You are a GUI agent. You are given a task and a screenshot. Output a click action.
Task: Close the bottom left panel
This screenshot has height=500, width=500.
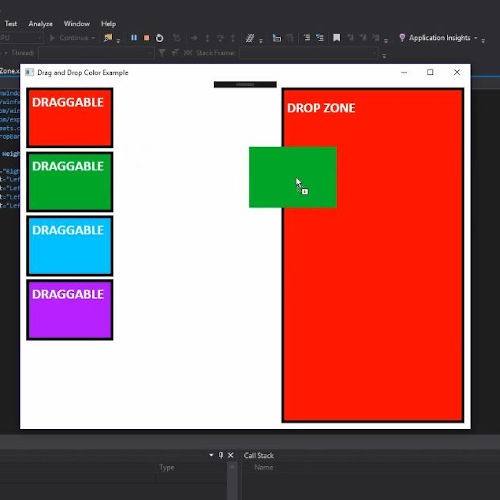pos(230,455)
